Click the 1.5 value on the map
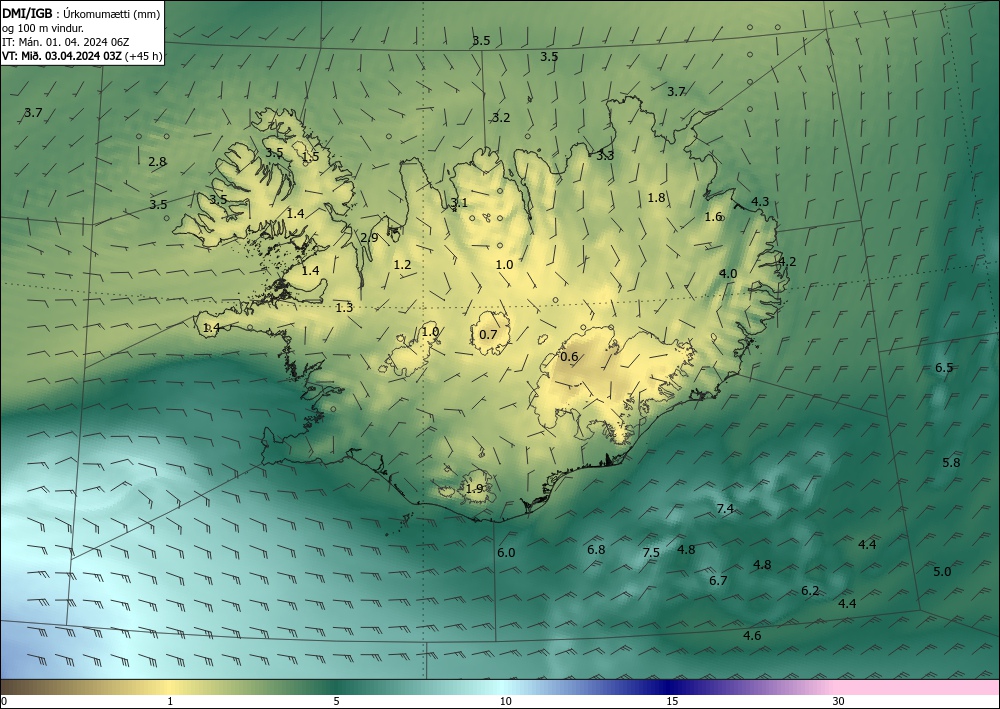1000x709 pixels. 311,157
